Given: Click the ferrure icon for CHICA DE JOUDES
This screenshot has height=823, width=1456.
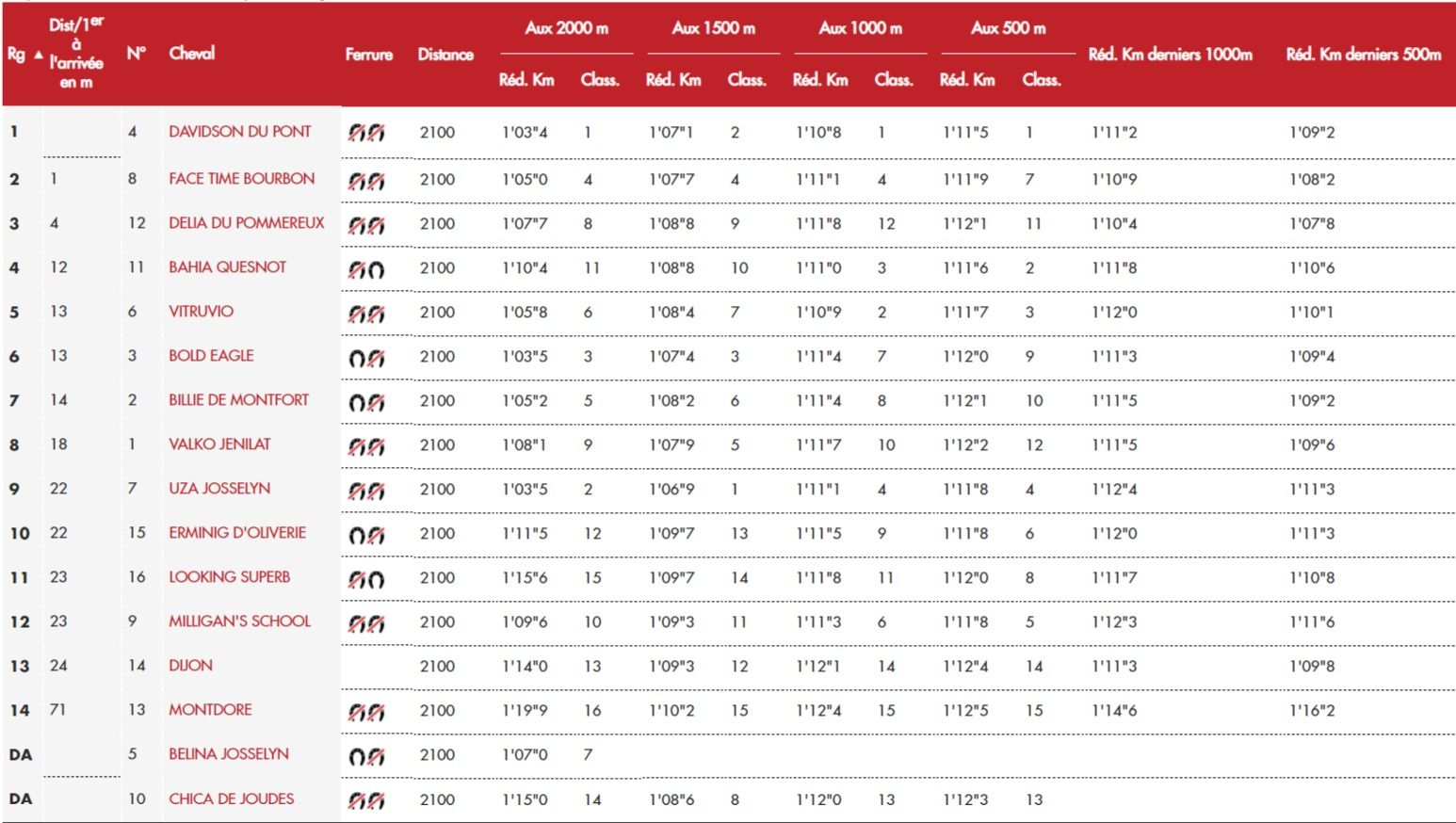Looking at the screenshot, I should pos(366,800).
